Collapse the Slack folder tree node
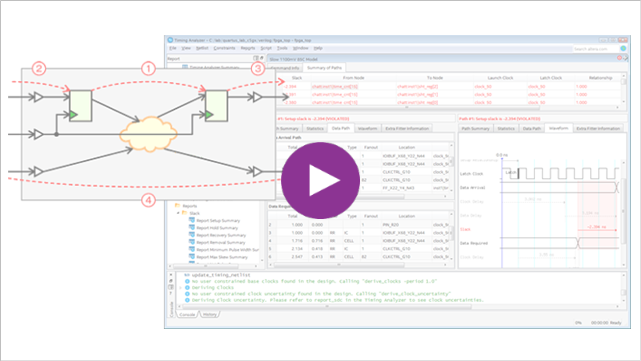 [x=178, y=213]
